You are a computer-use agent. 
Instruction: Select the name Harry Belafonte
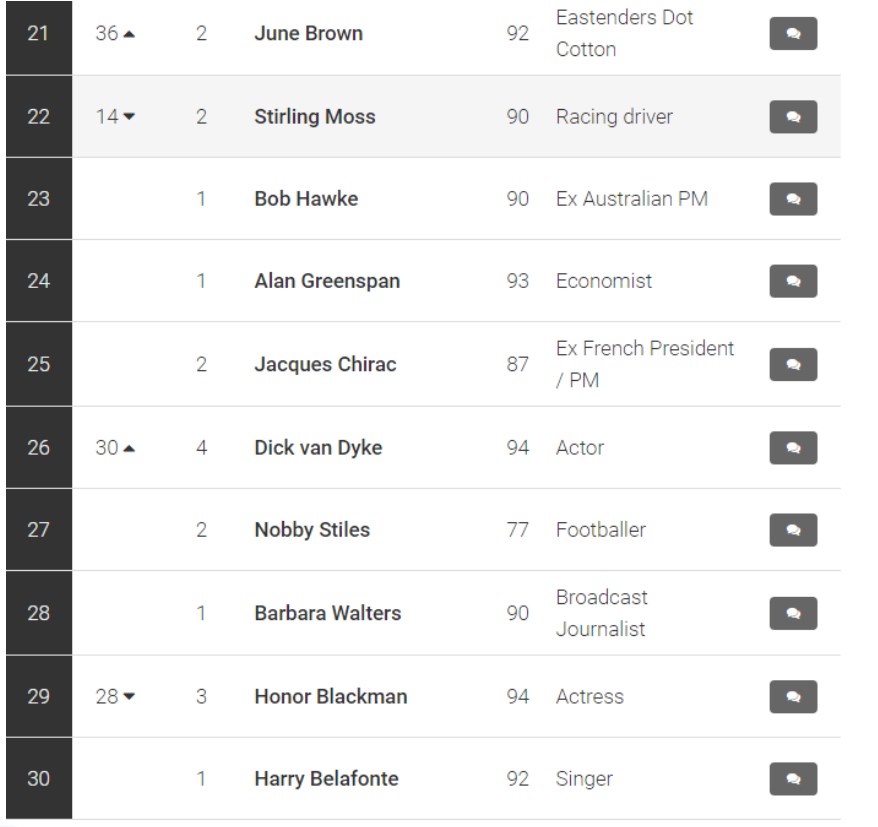pos(326,778)
